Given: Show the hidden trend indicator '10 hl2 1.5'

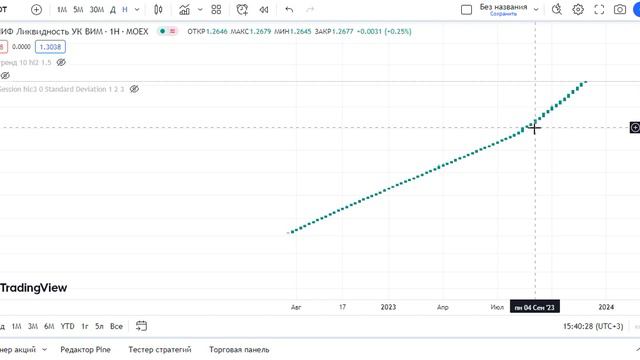Looking at the screenshot, I should point(61,62).
